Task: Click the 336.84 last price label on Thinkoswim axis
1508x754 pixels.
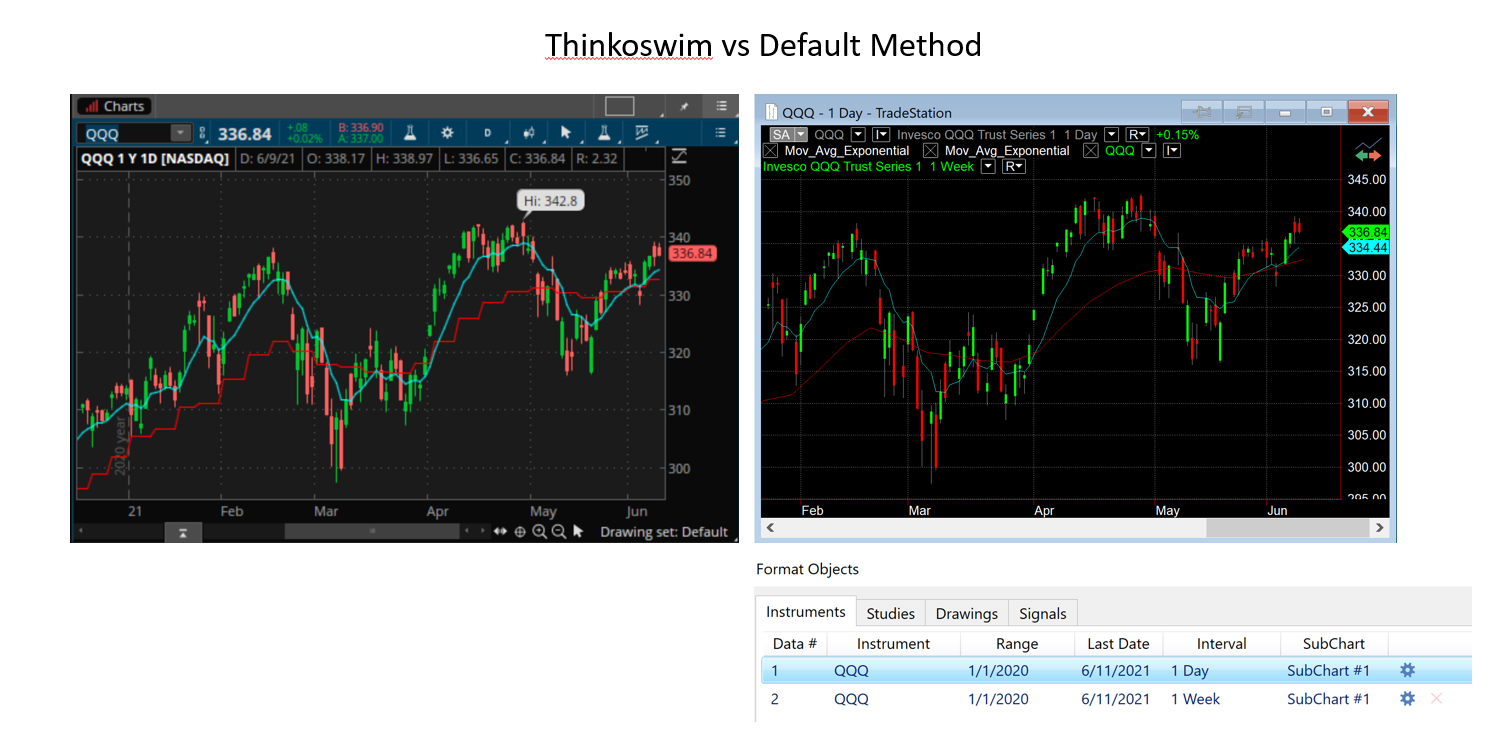Action: pyautogui.click(x=692, y=254)
